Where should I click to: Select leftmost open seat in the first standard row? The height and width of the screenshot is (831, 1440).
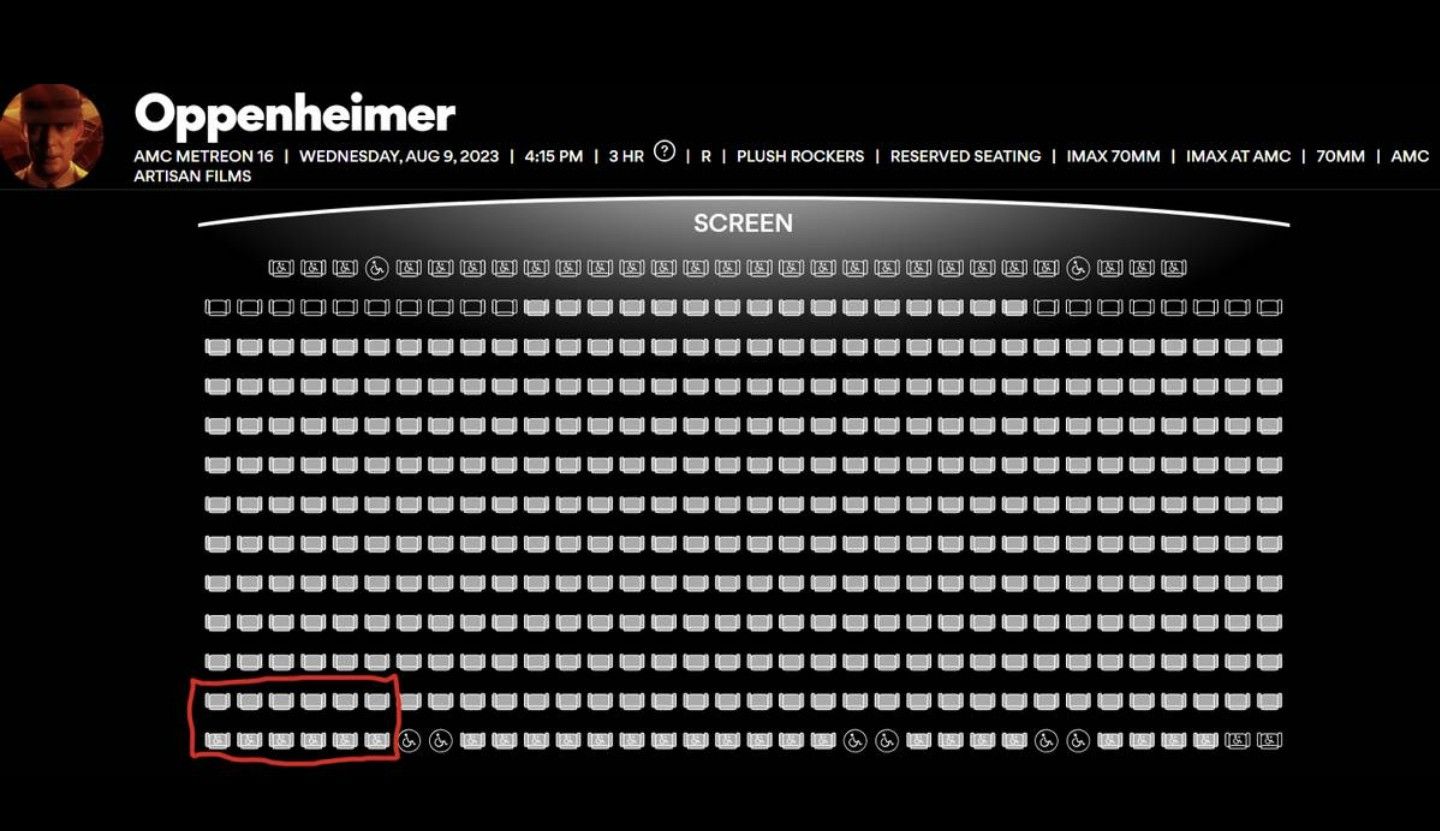point(217,307)
